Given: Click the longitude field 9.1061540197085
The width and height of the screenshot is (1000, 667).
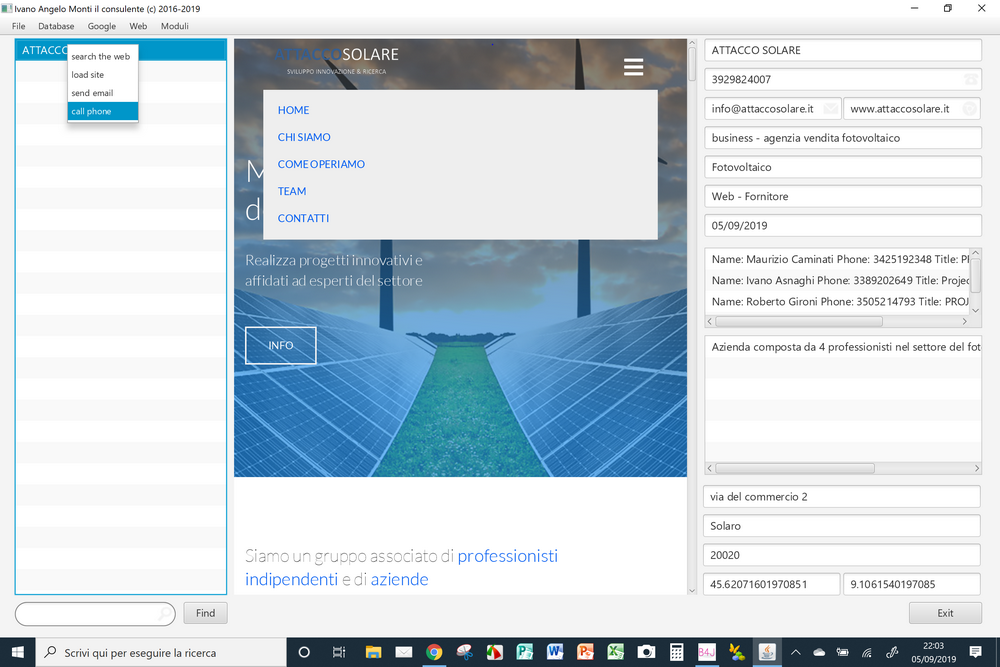Looking at the screenshot, I should pyautogui.click(x=911, y=584).
